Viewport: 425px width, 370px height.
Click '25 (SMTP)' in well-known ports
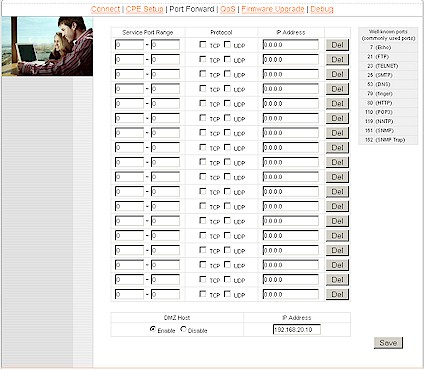pos(380,75)
